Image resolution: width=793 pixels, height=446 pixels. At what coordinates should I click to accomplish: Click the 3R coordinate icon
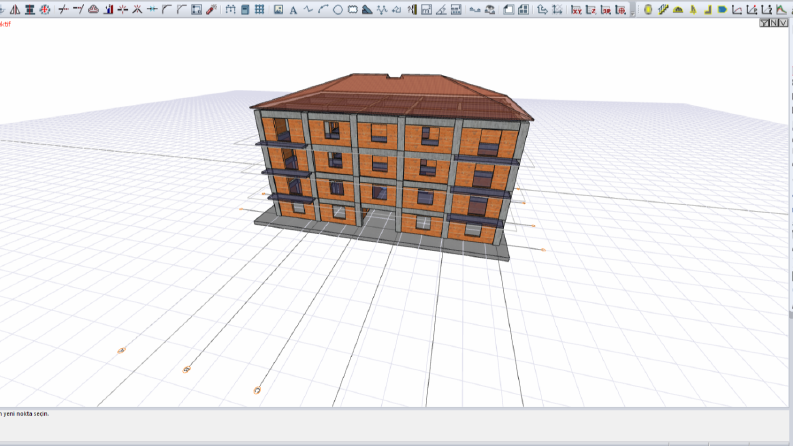[605, 9]
